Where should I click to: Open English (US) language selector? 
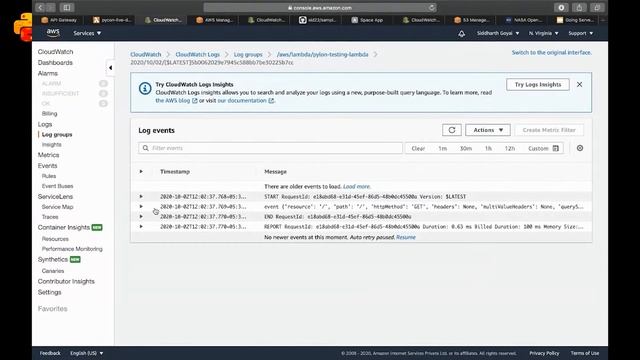(87, 353)
